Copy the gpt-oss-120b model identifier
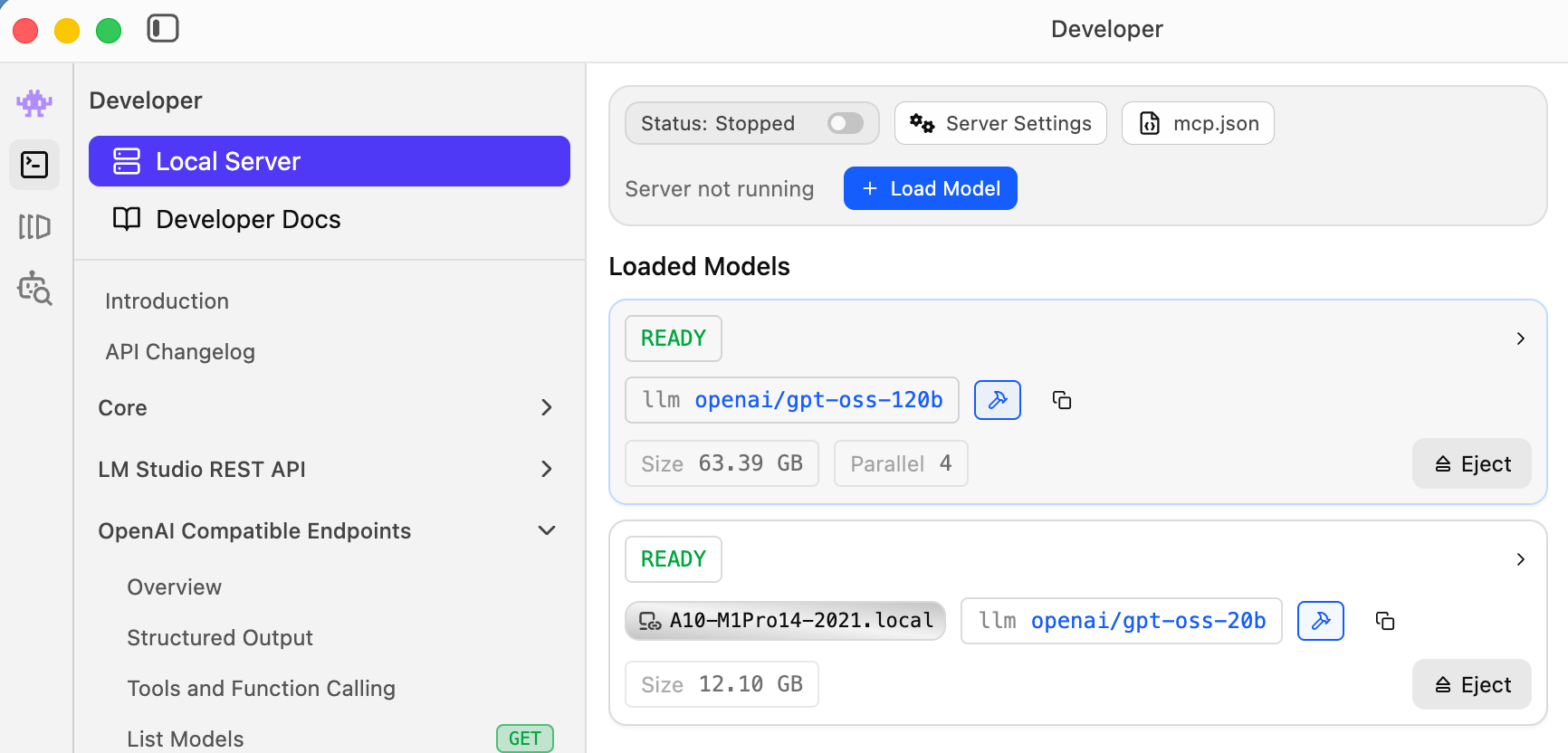This screenshot has height=753, width=1568. coord(1062,400)
